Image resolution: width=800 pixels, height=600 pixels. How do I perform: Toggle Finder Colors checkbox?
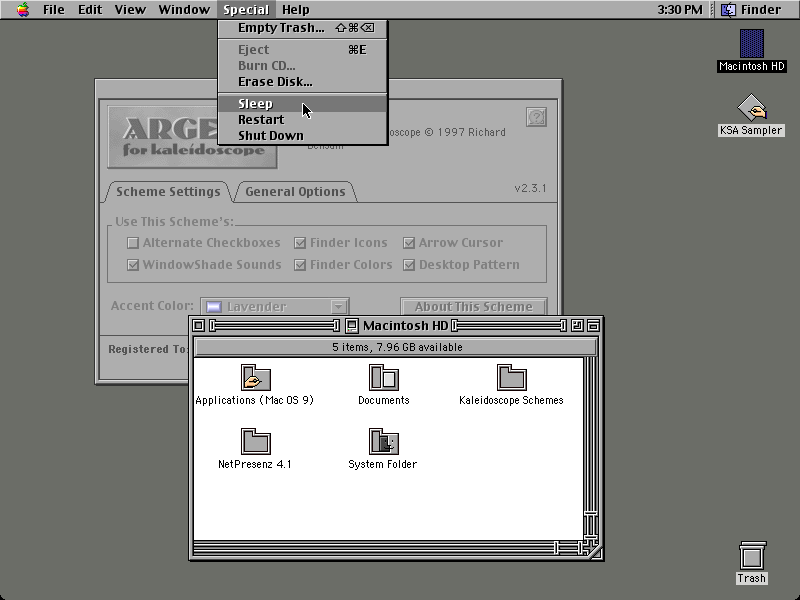coord(300,265)
